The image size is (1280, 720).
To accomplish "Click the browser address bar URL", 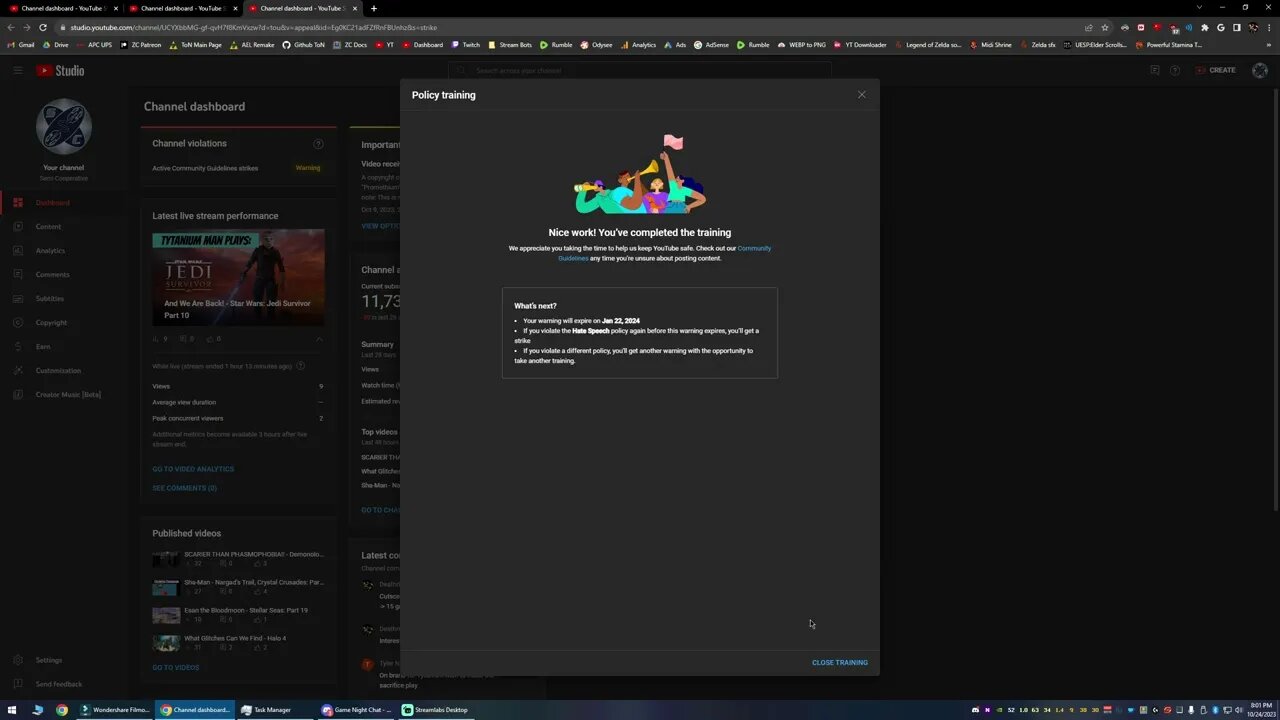I will pyautogui.click(x=254, y=27).
